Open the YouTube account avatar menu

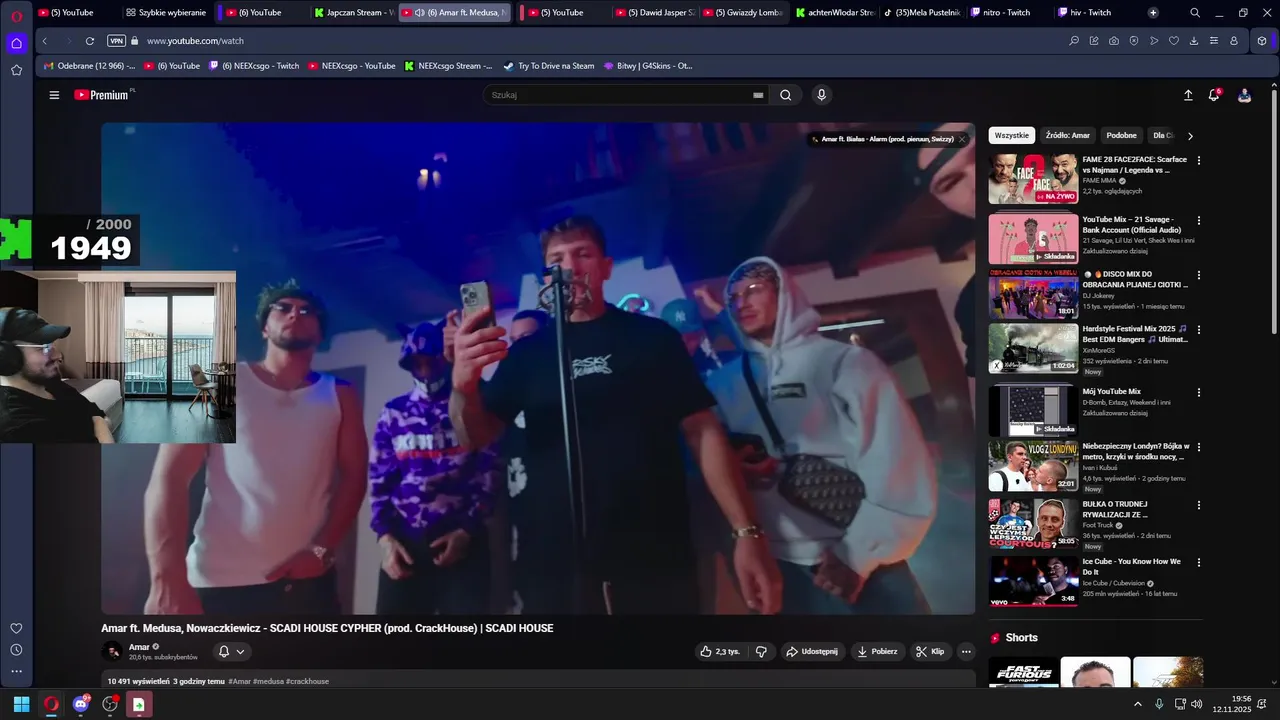click(1244, 95)
